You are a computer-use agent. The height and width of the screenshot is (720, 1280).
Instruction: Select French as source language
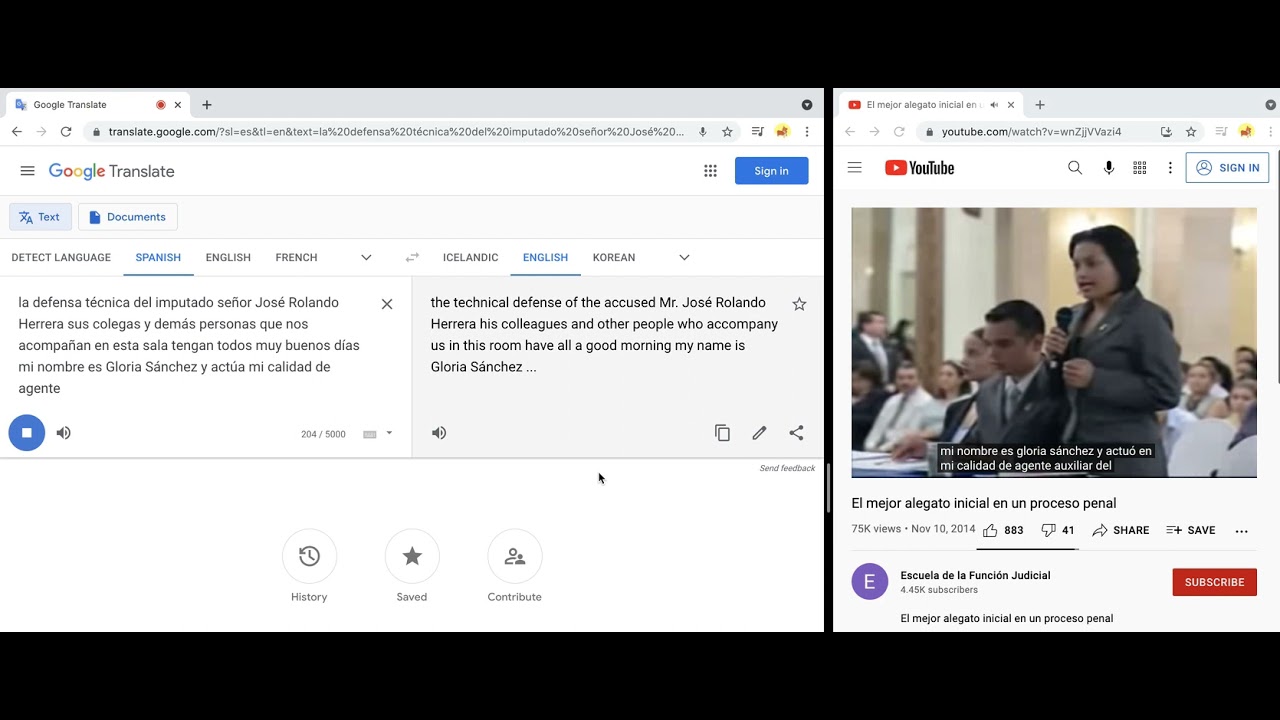coord(296,257)
